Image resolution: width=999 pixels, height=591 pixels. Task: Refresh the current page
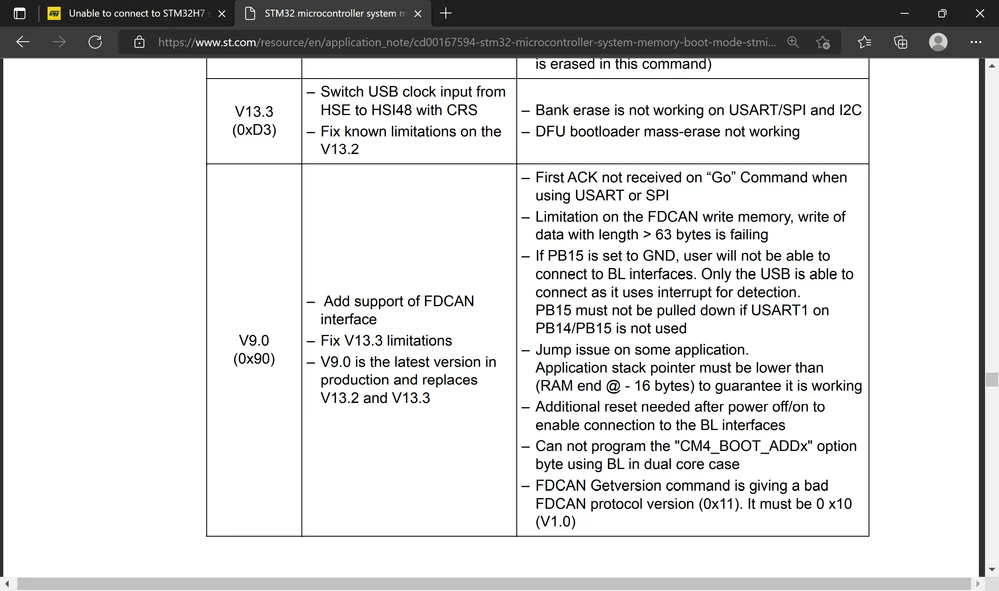point(95,42)
